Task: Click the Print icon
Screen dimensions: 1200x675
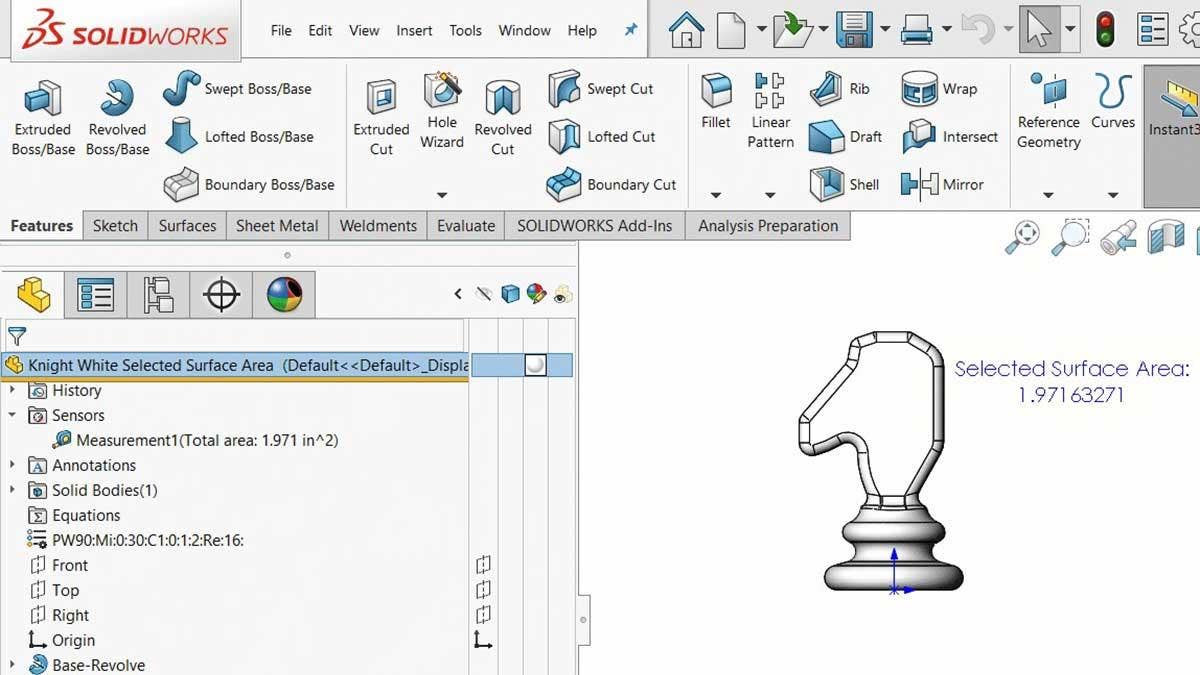Action: pyautogui.click(x=916, y=30)
